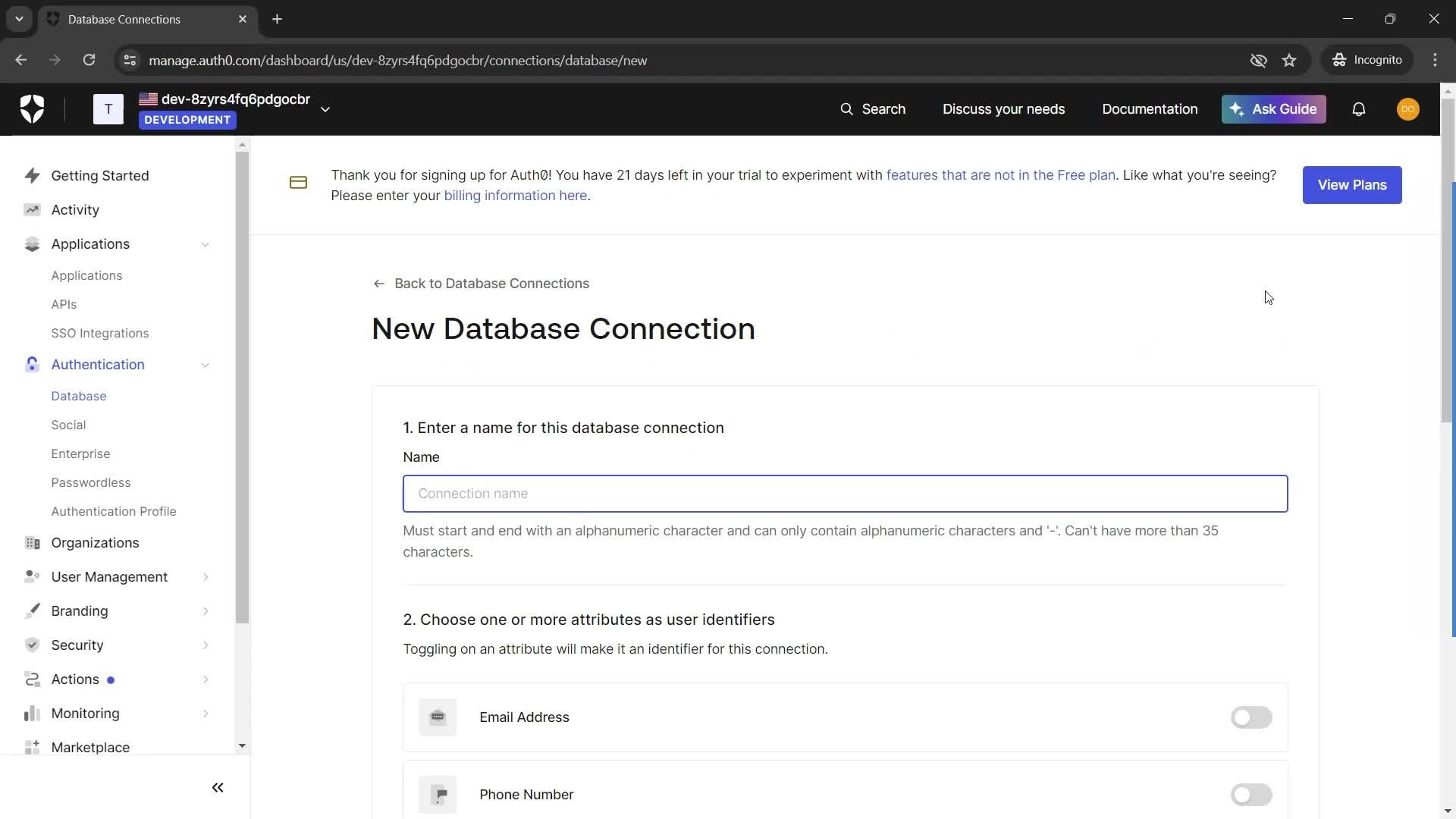Expand Actions section chevron

(206, 679)
